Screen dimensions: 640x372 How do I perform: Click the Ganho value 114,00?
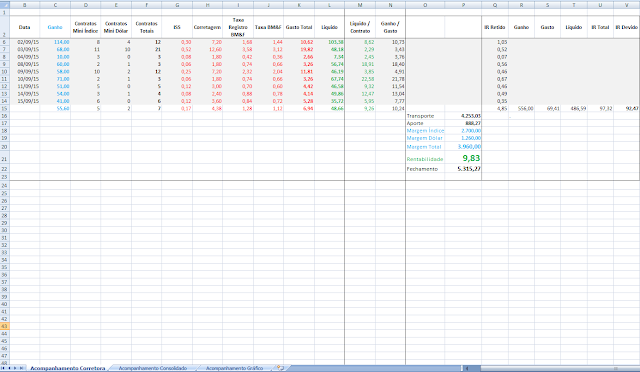click(55, 42)
